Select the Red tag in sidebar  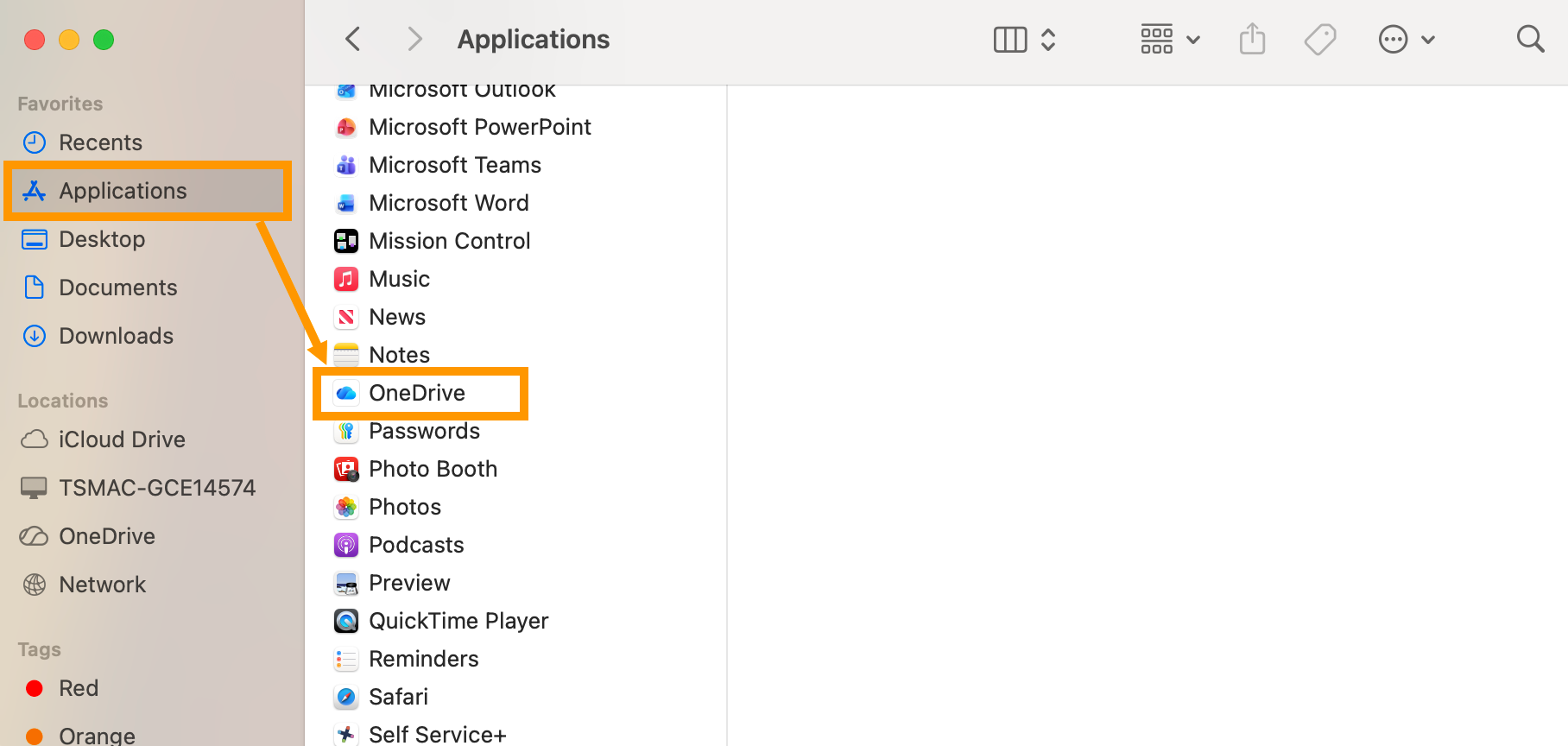[78, 688]
